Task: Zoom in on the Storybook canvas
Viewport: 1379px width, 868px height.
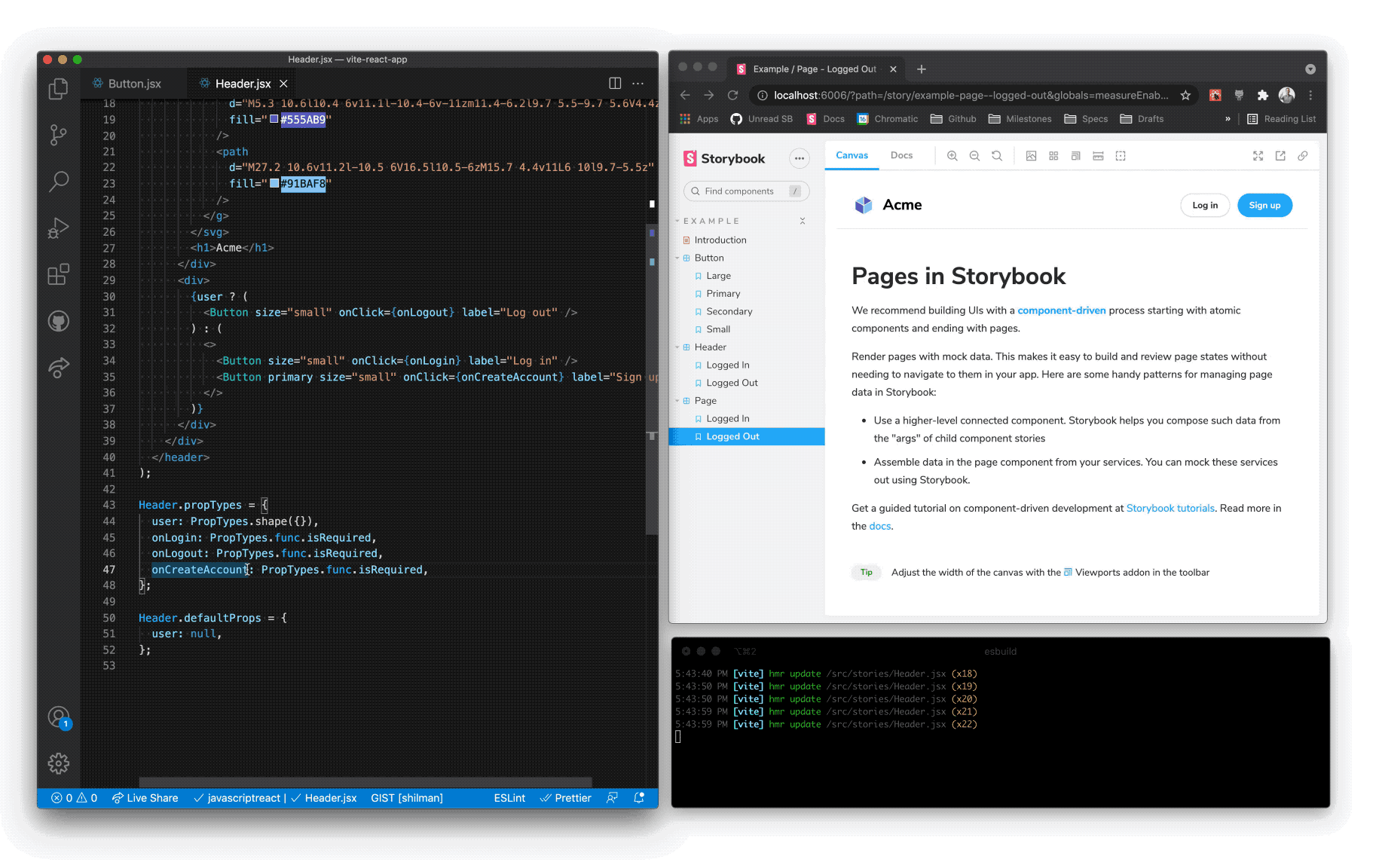Action: tap(952, 156)
